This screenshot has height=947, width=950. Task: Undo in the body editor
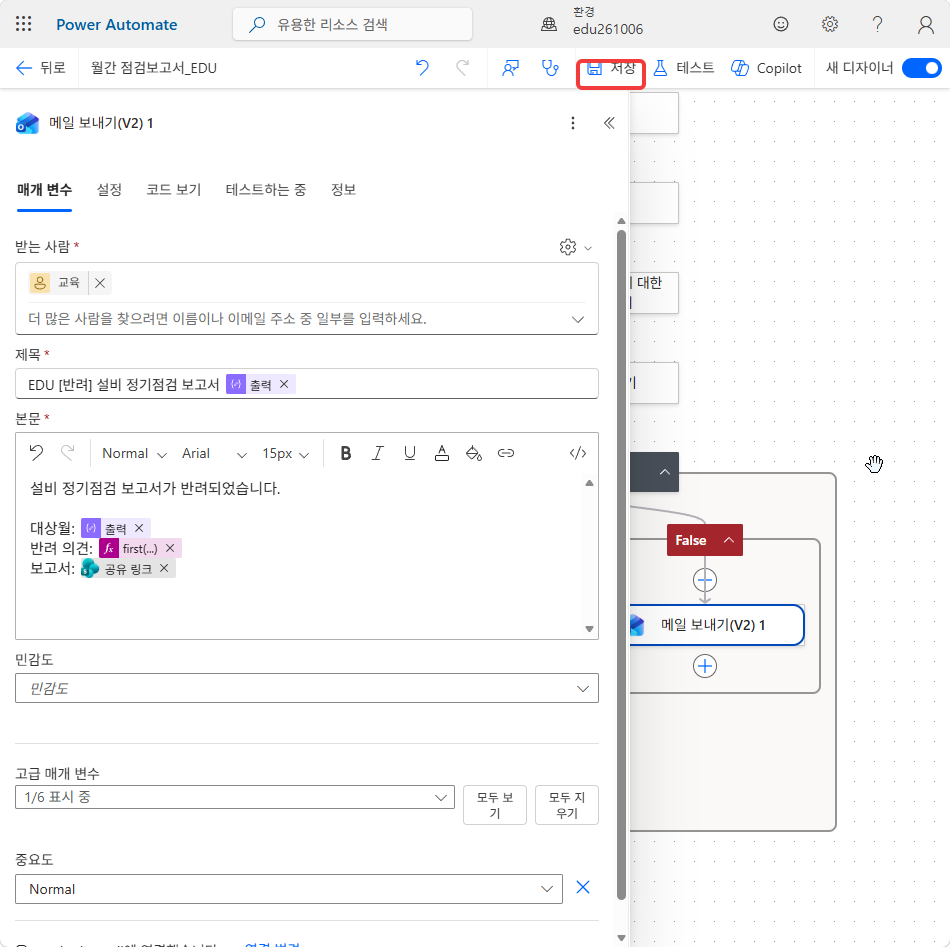pyautogui.click(x=36, y=453)
